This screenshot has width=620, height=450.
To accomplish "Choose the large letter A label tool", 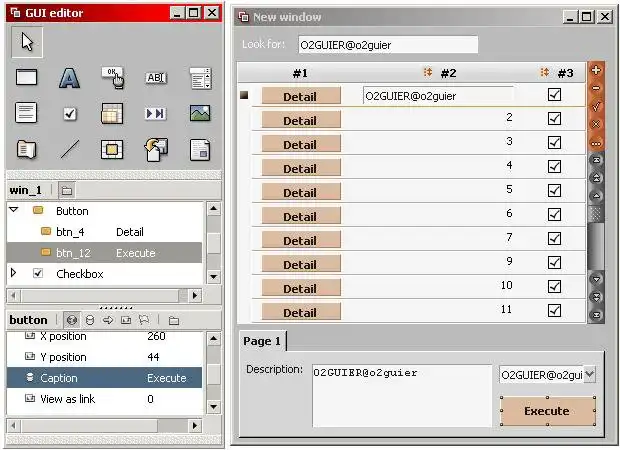I will click(69, 78).
